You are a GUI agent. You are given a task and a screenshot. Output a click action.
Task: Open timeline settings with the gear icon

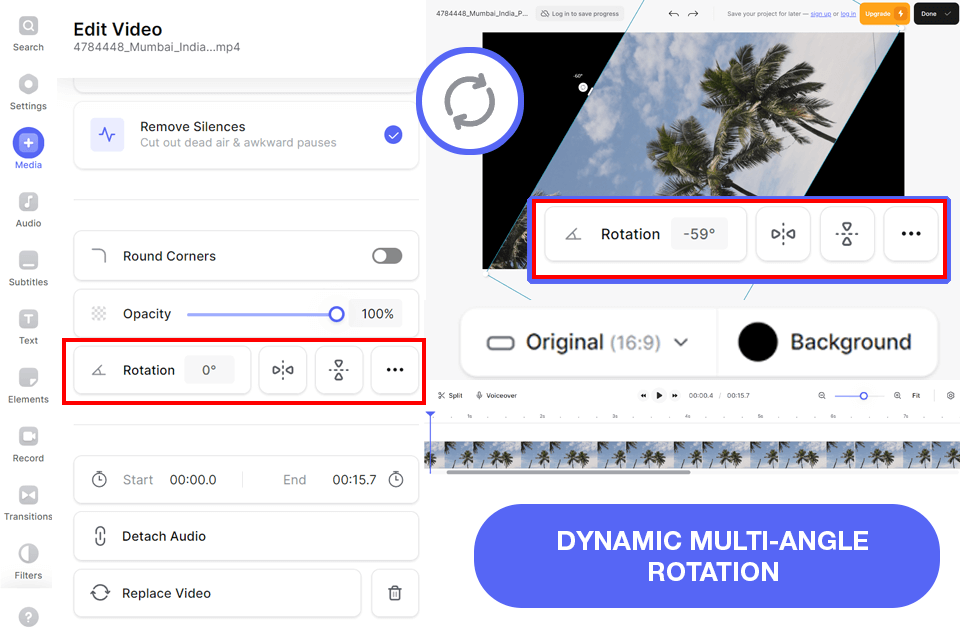coord(950,396)
